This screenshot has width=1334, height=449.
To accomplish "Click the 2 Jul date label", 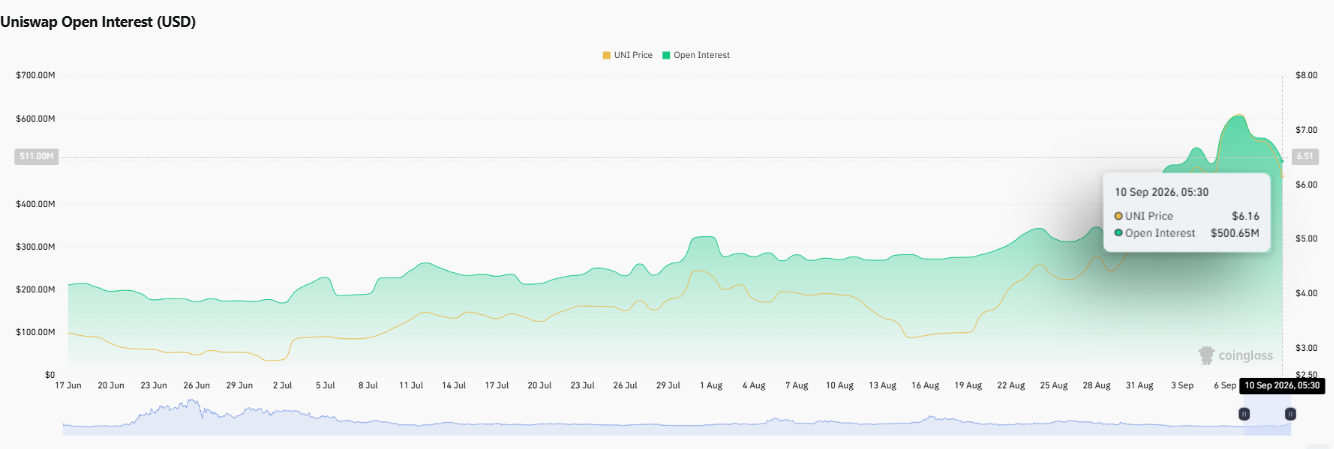I will [283, 385].
